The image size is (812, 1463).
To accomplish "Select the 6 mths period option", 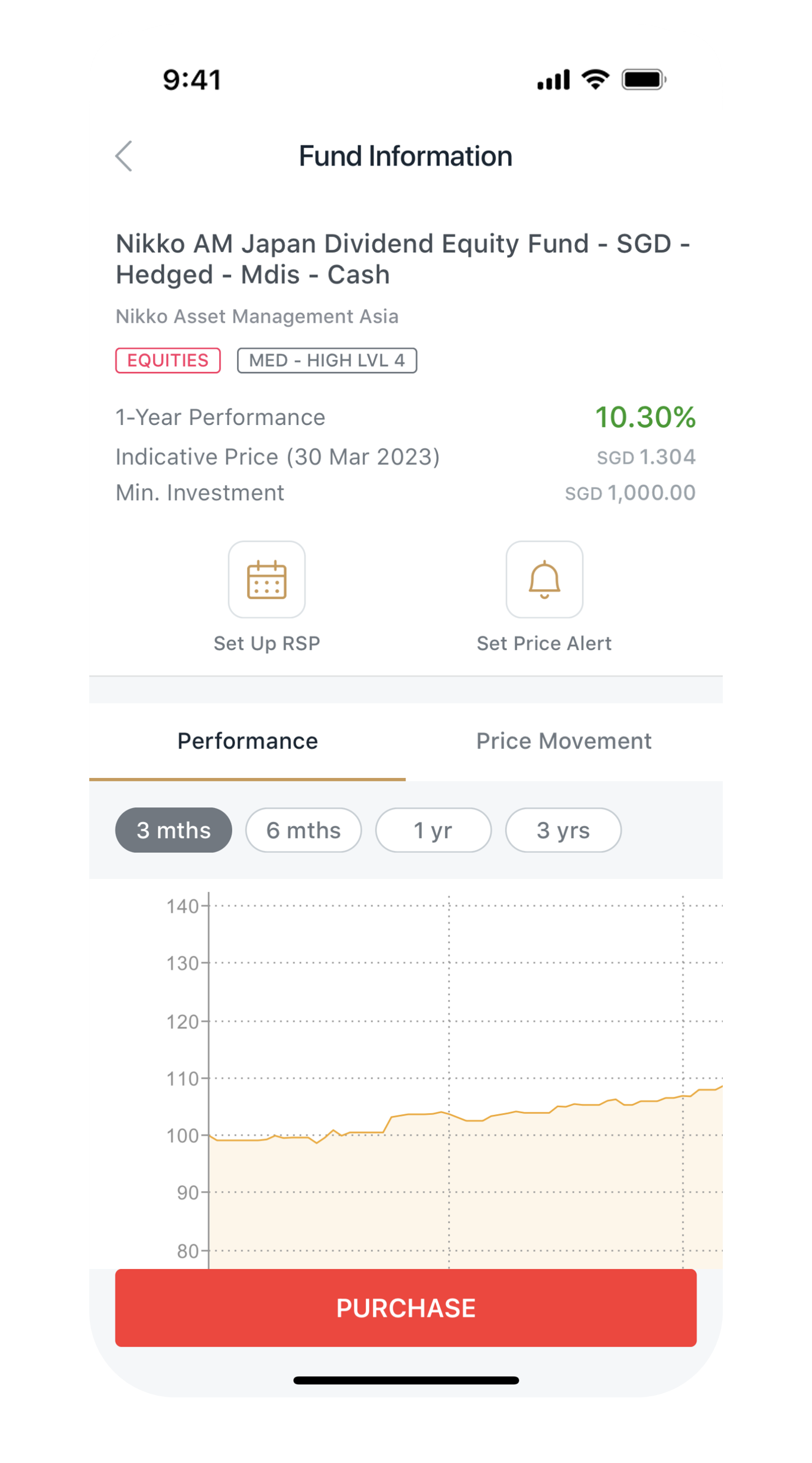I will point(303,831).
